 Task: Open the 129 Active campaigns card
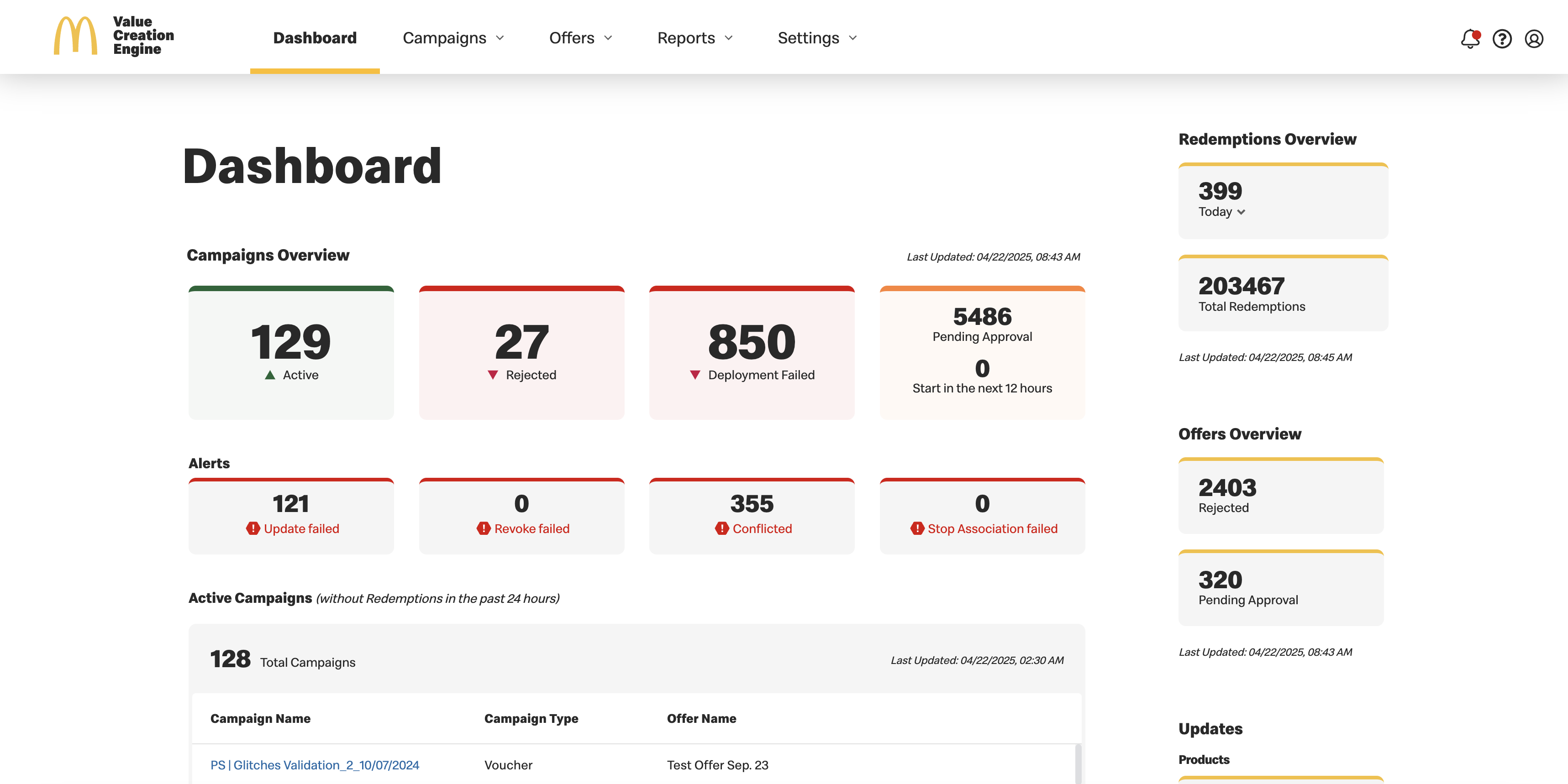(x=291, y=352)
